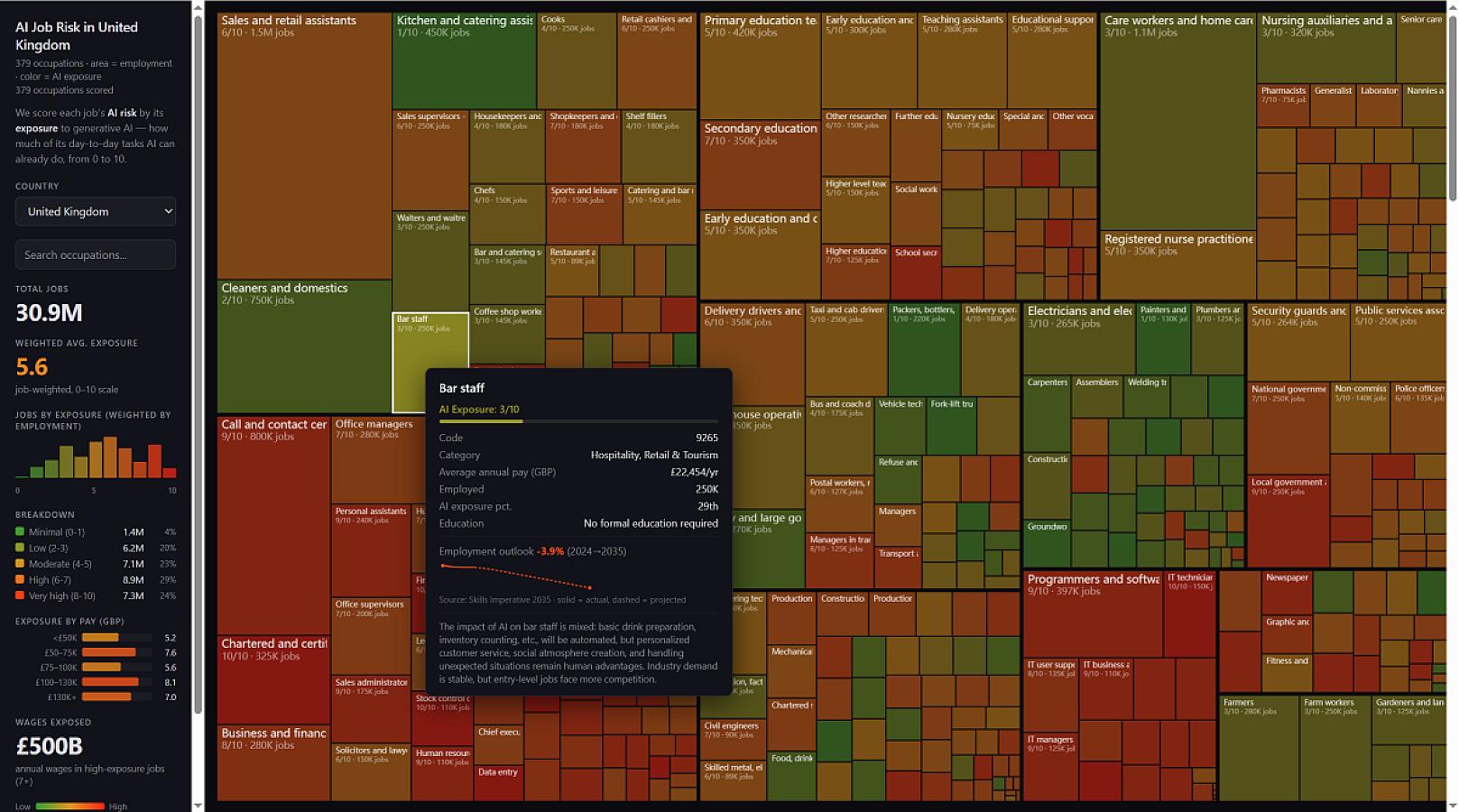Select the Newspaper tile
1459x812 pixels.
[1287, 592]
